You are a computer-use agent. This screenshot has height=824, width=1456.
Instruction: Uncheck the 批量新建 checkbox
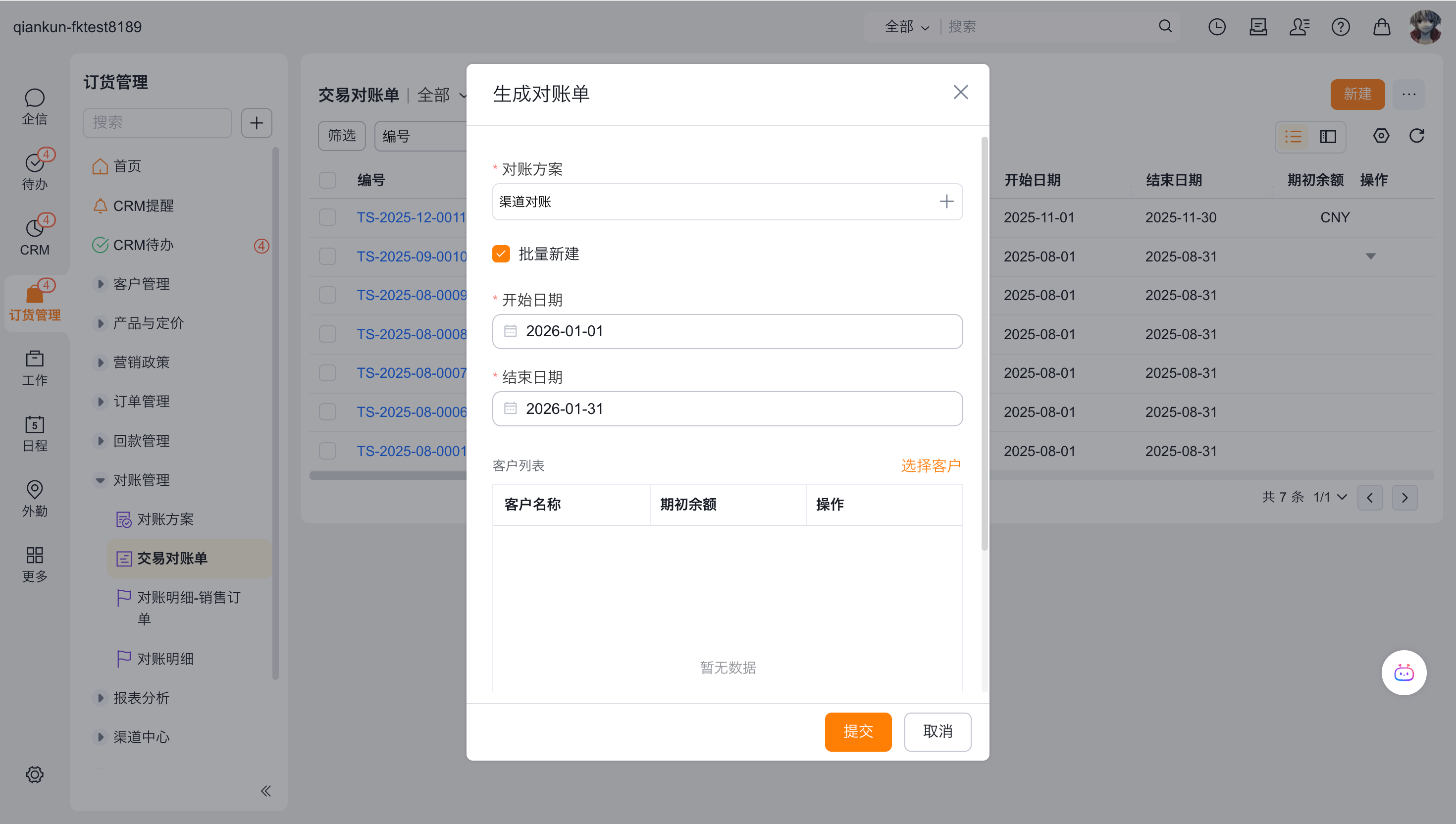tap(501, 254)
